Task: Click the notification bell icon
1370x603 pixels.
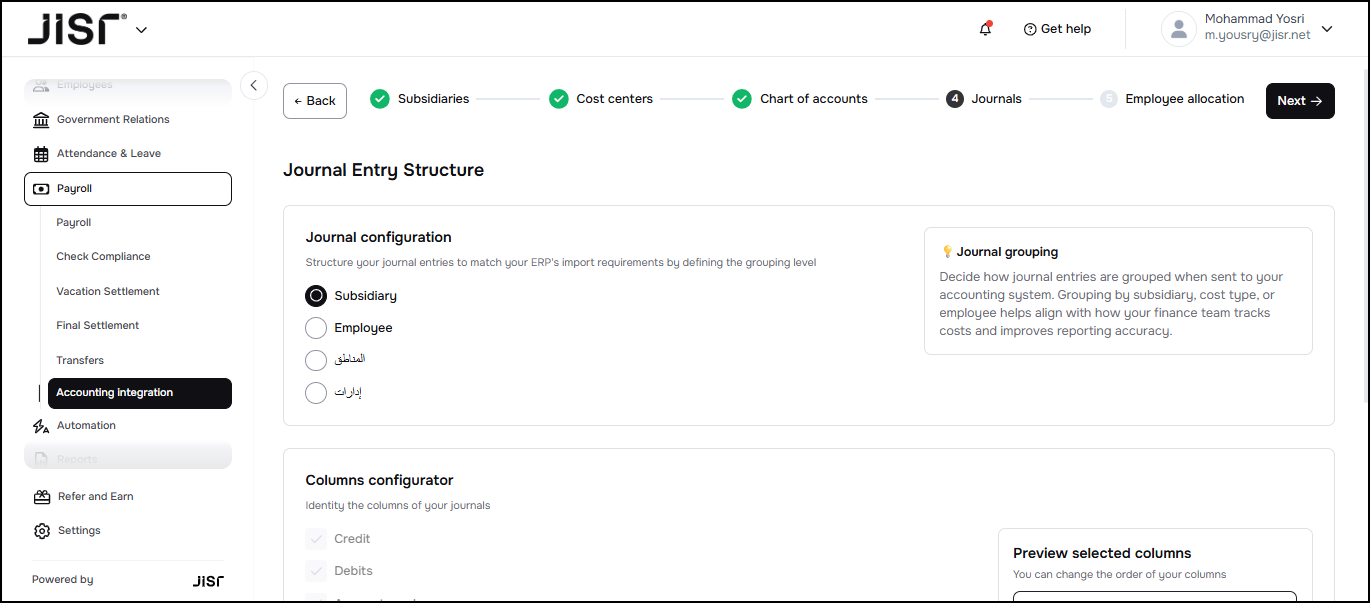Action: 986,29
